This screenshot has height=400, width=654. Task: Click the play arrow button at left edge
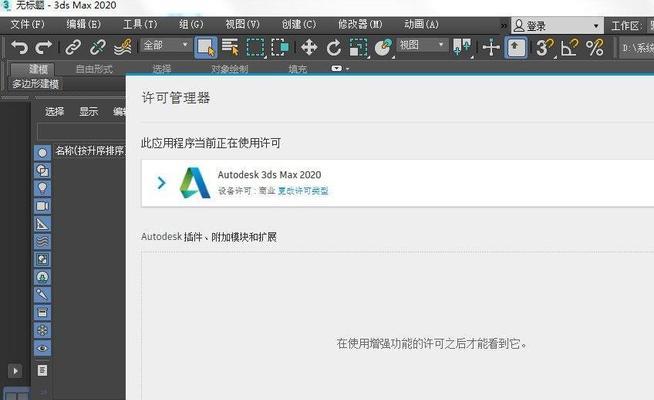(x=15, y=371)
